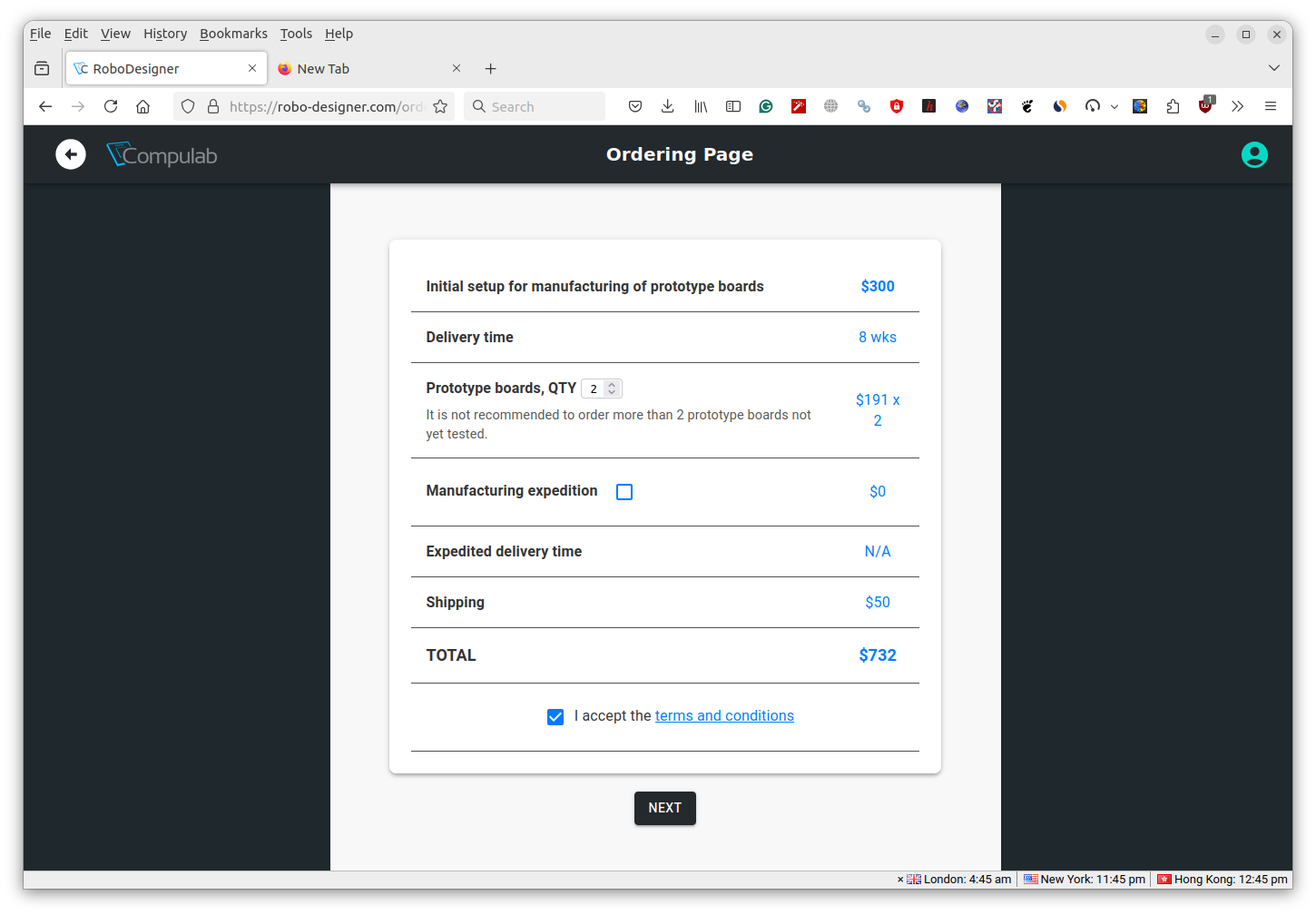Open the Pocket save icon
The width and height of the screenshot is (1316, 915).
635,106
